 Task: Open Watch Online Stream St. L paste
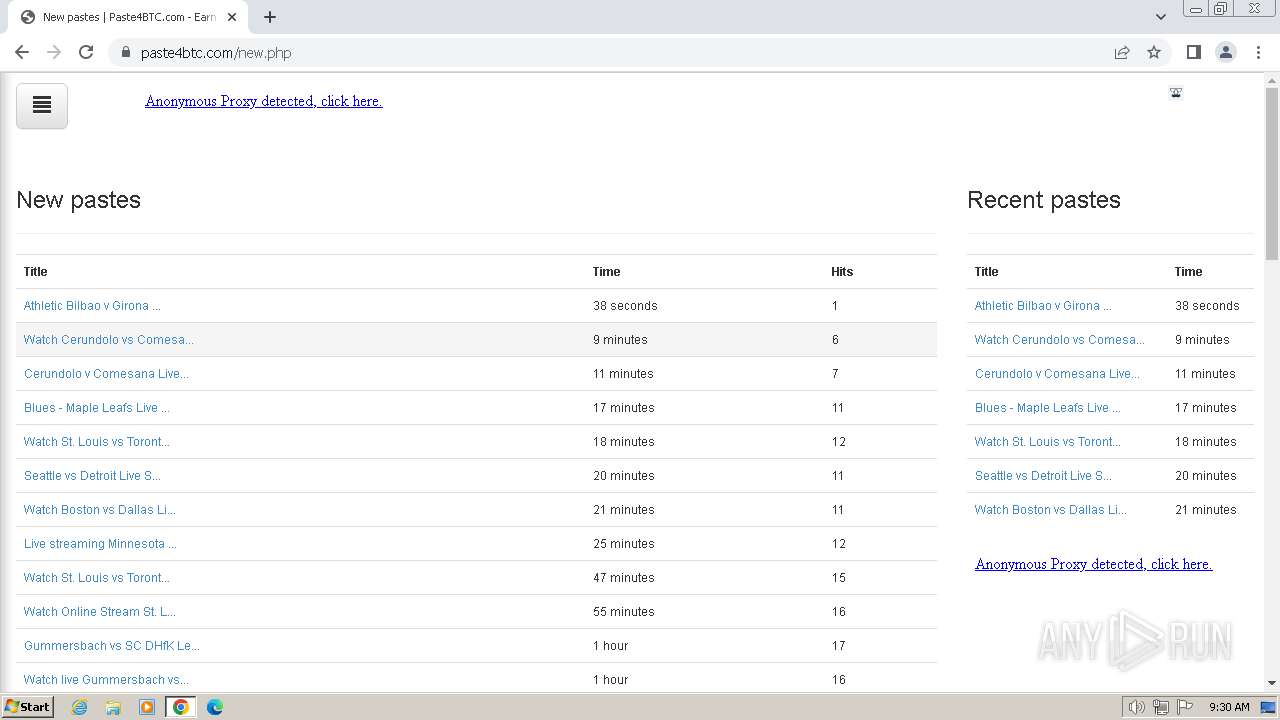[100, 612]
